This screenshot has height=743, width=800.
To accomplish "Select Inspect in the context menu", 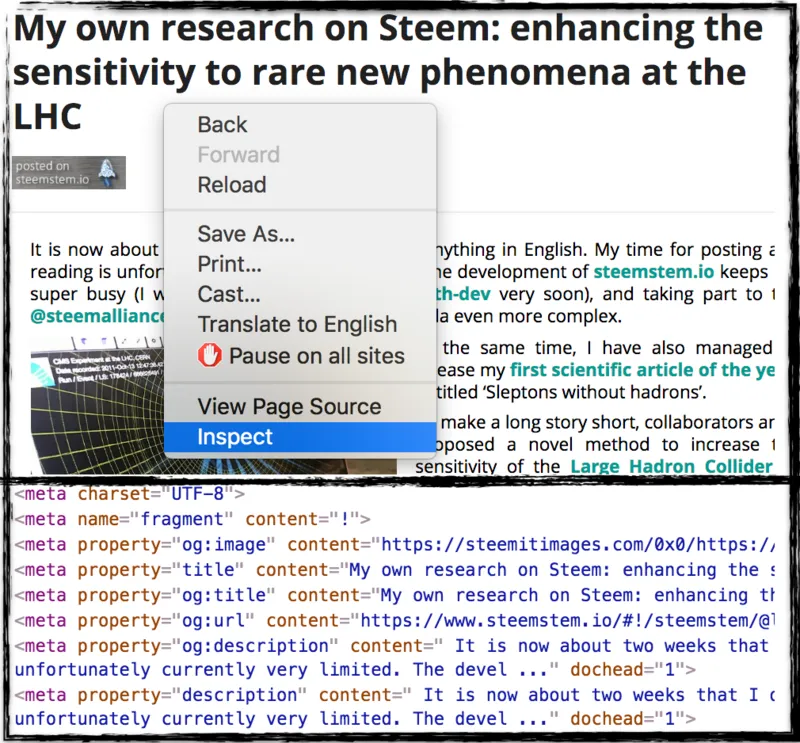I will click(300, 437).
